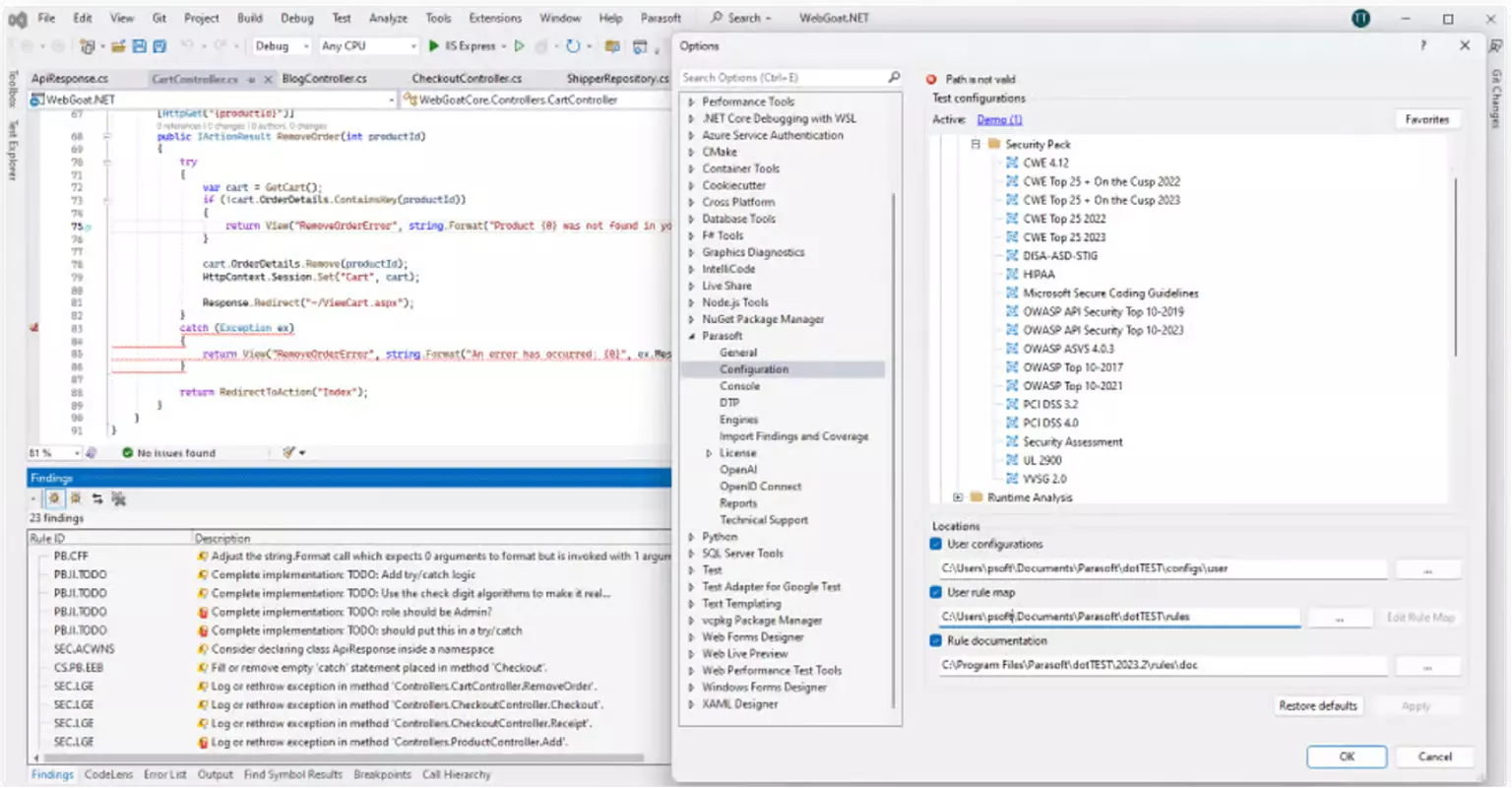Click the new project toolbar icon

coord(87,46)
